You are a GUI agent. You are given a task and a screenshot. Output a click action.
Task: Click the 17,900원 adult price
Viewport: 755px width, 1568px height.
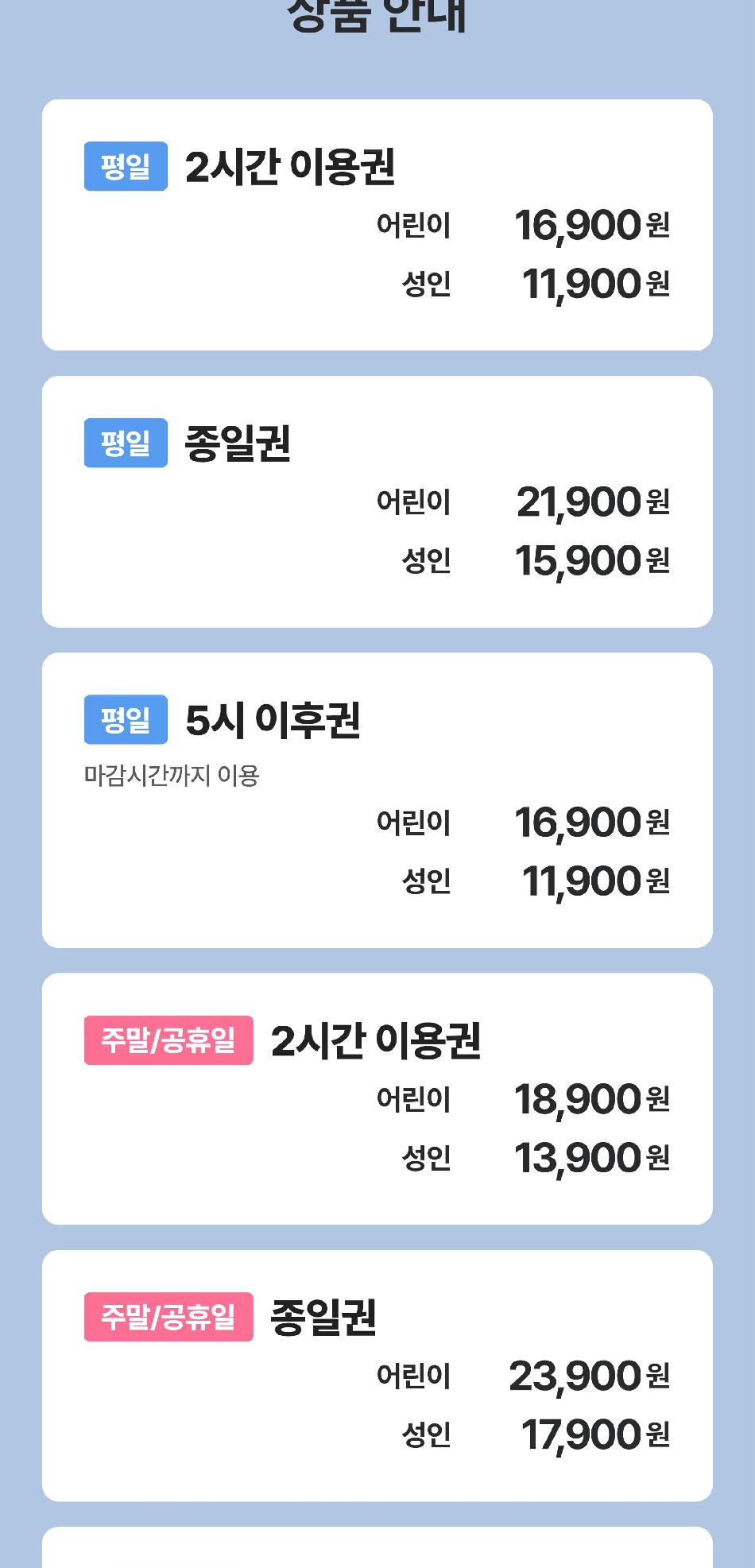click(x=594, y=1434)
